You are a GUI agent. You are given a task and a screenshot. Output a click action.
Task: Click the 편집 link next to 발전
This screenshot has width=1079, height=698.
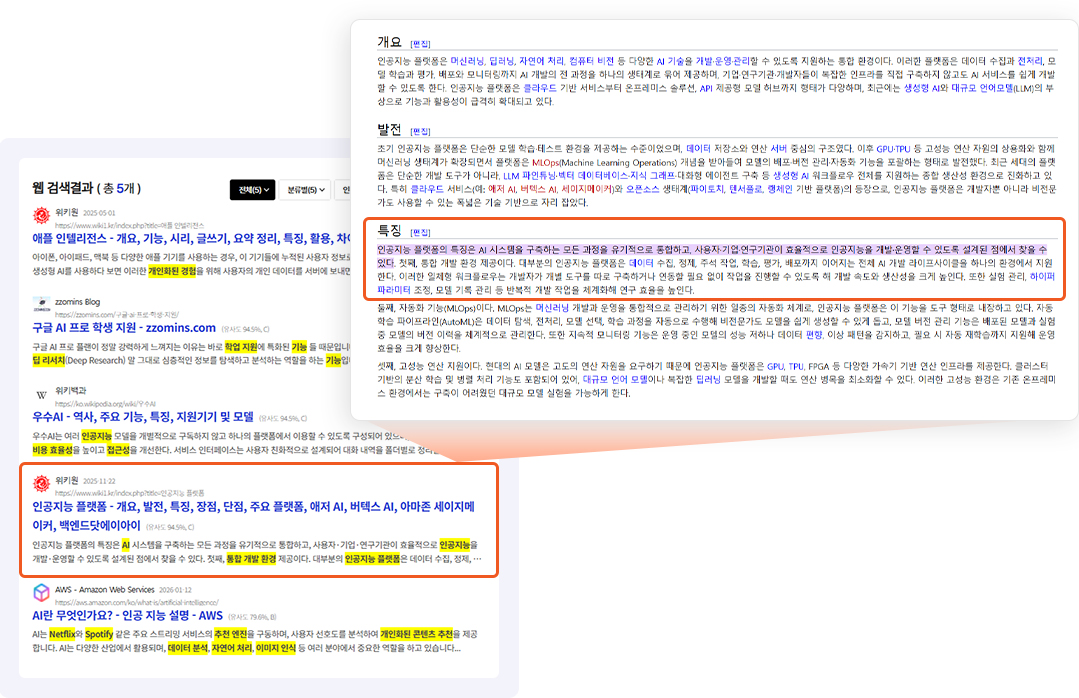[420, 131]
